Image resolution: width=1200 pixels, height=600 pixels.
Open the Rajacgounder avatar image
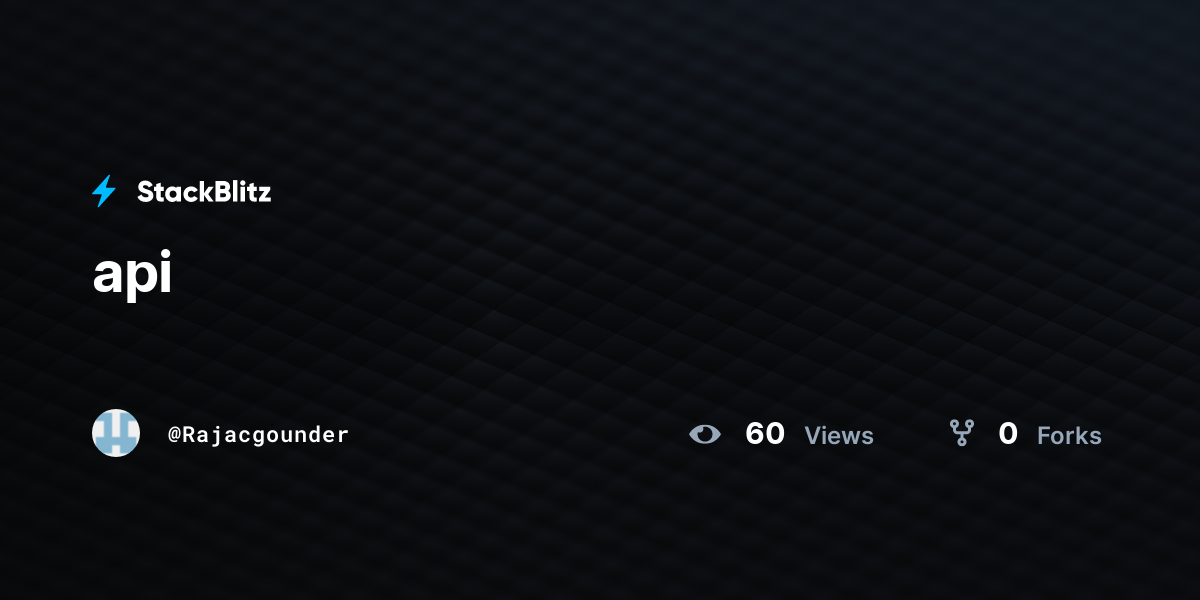116,433
